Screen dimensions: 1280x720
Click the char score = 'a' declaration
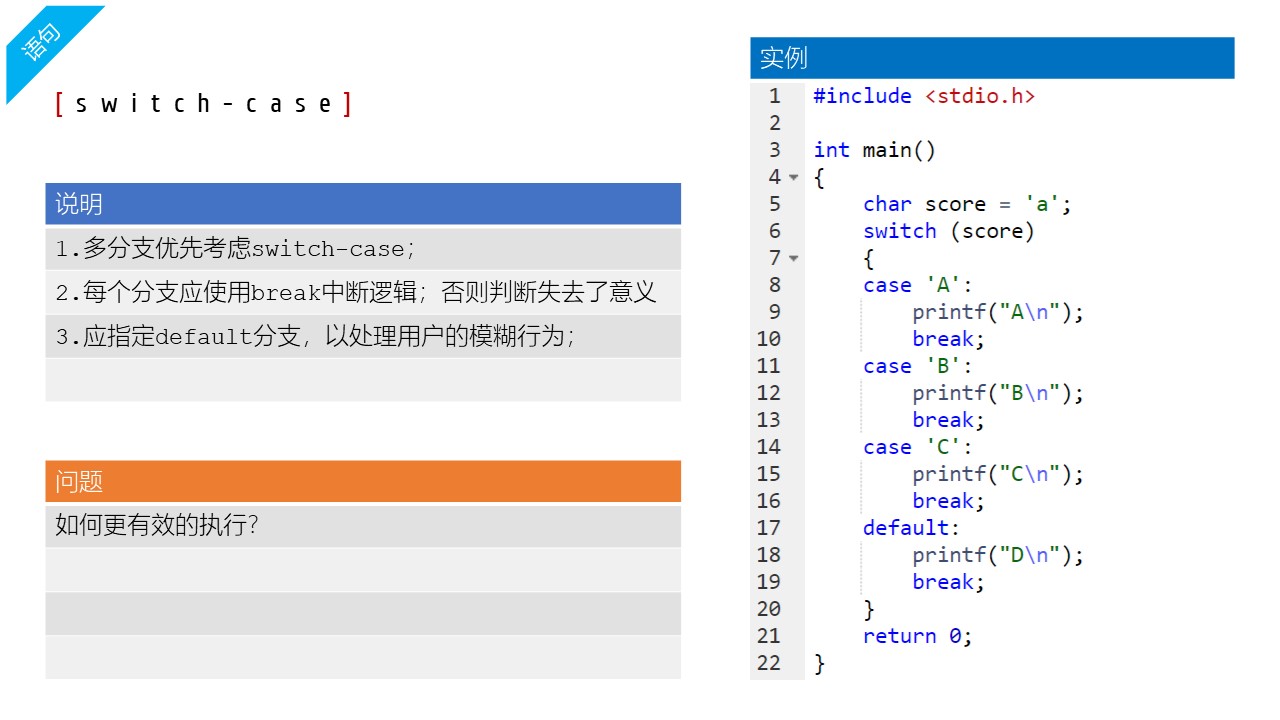[x=966, y=204]
